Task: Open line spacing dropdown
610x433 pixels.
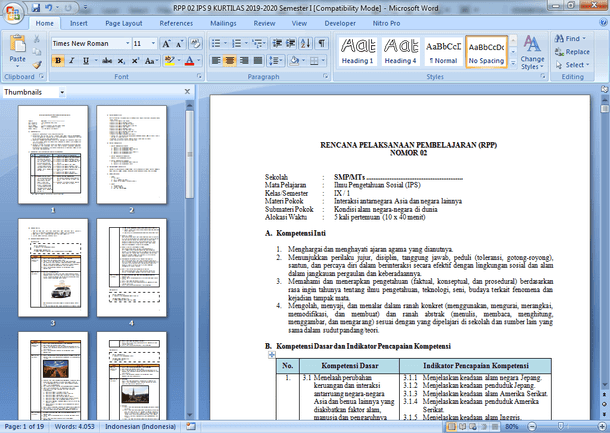Action: click(276, 61)
